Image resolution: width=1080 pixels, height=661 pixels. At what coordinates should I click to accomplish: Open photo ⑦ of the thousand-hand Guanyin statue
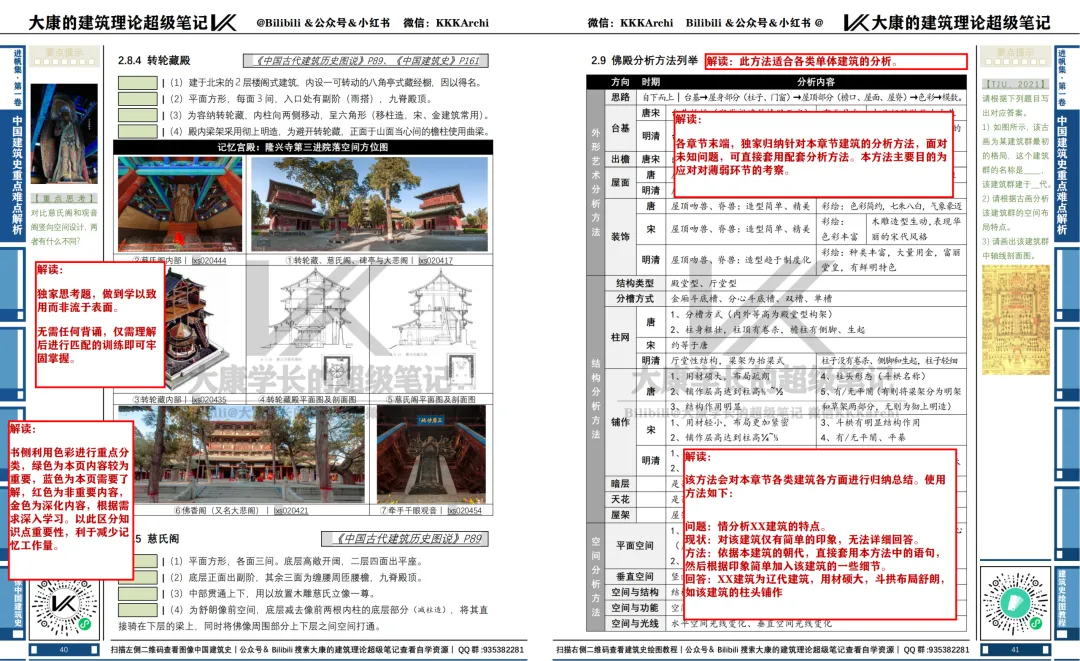(x=431, y=454)
